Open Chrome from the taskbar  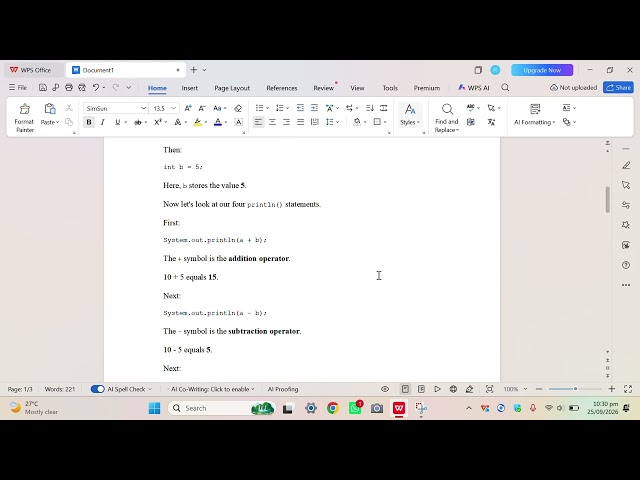coord(333,408)
